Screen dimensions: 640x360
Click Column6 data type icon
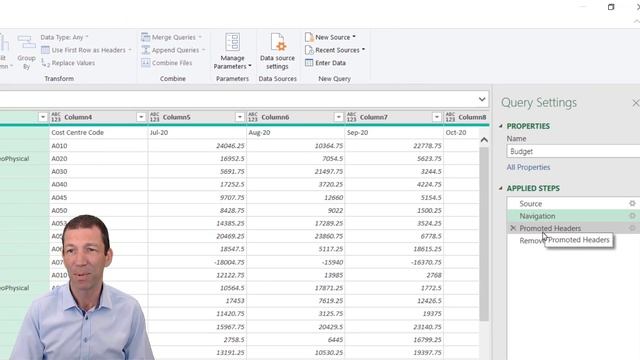253,117
